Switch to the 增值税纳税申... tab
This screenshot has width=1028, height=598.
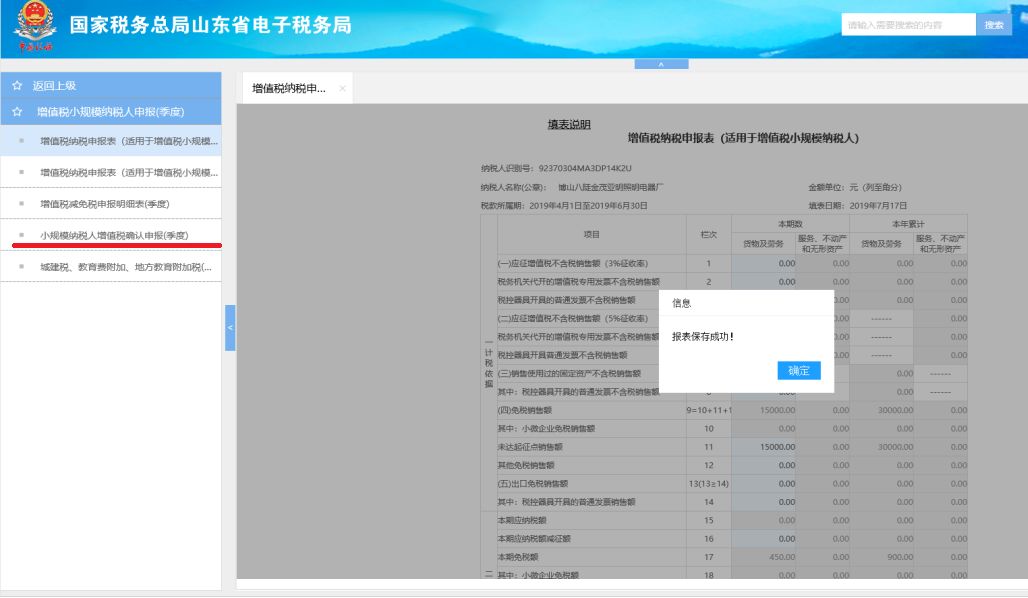click(290, 87)
